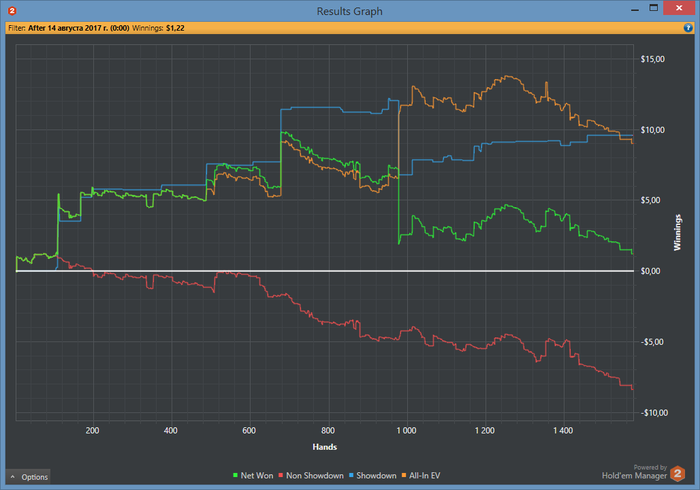
Task: Toggle the All-In EV legend entry
Action: (x=421, y=476)
